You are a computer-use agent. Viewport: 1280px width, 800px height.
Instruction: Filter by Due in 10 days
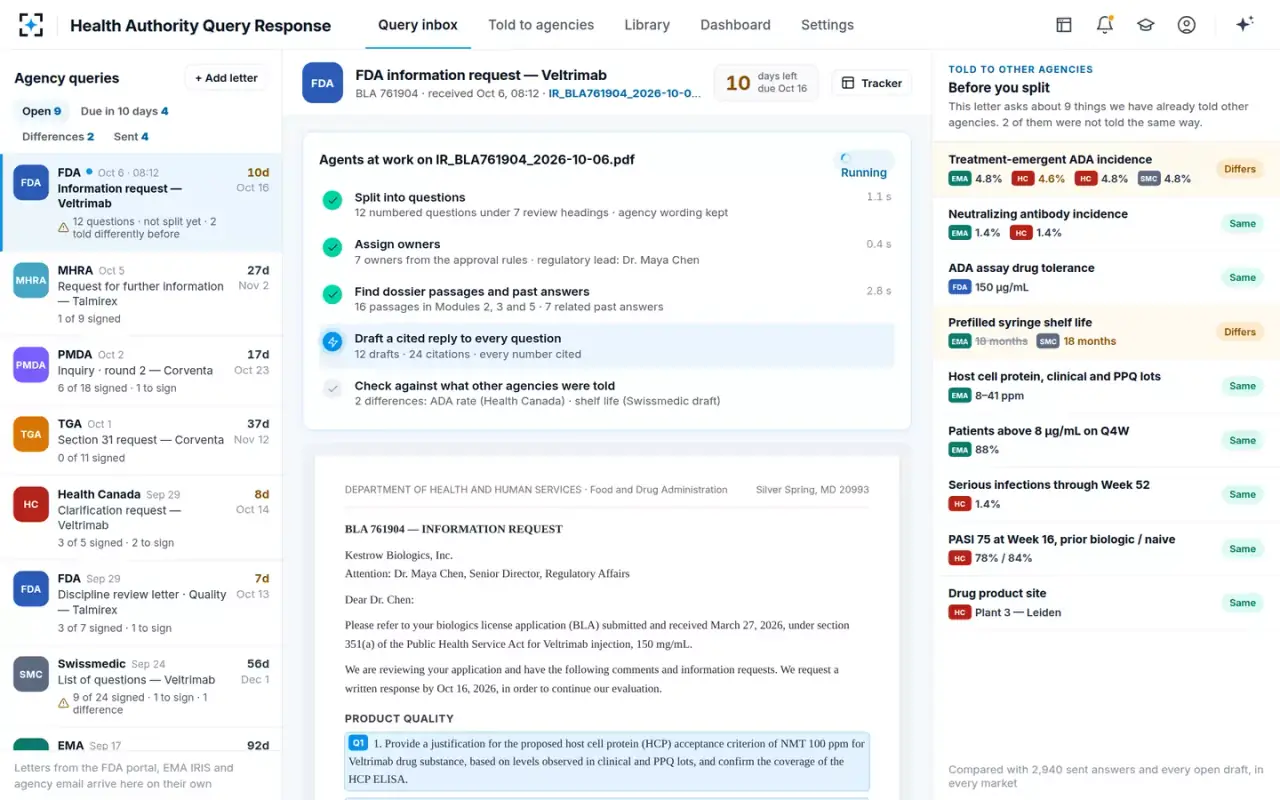click(x=124, y=111)
